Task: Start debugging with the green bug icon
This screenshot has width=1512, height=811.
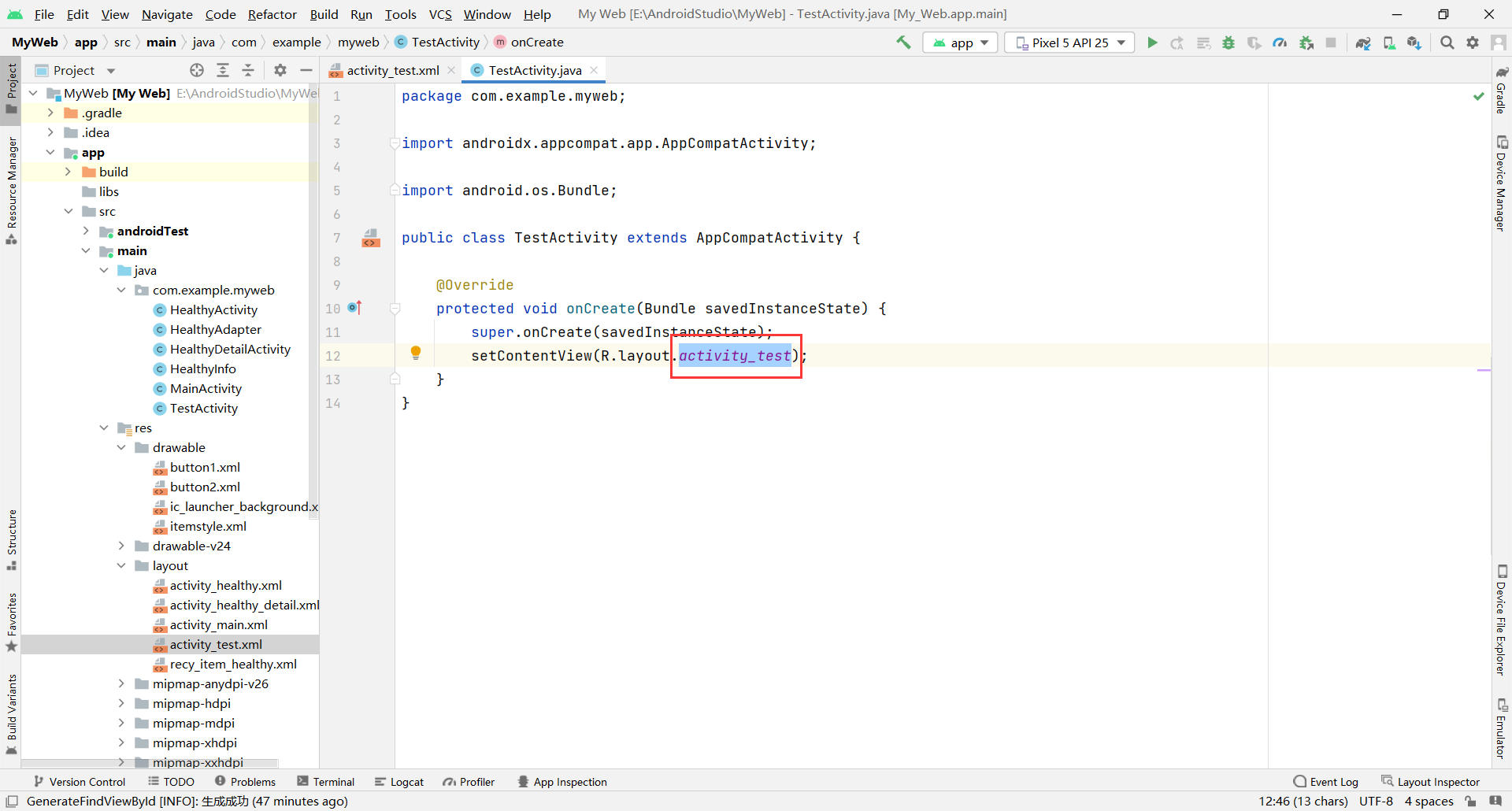Action: (x=1228, y=43)
